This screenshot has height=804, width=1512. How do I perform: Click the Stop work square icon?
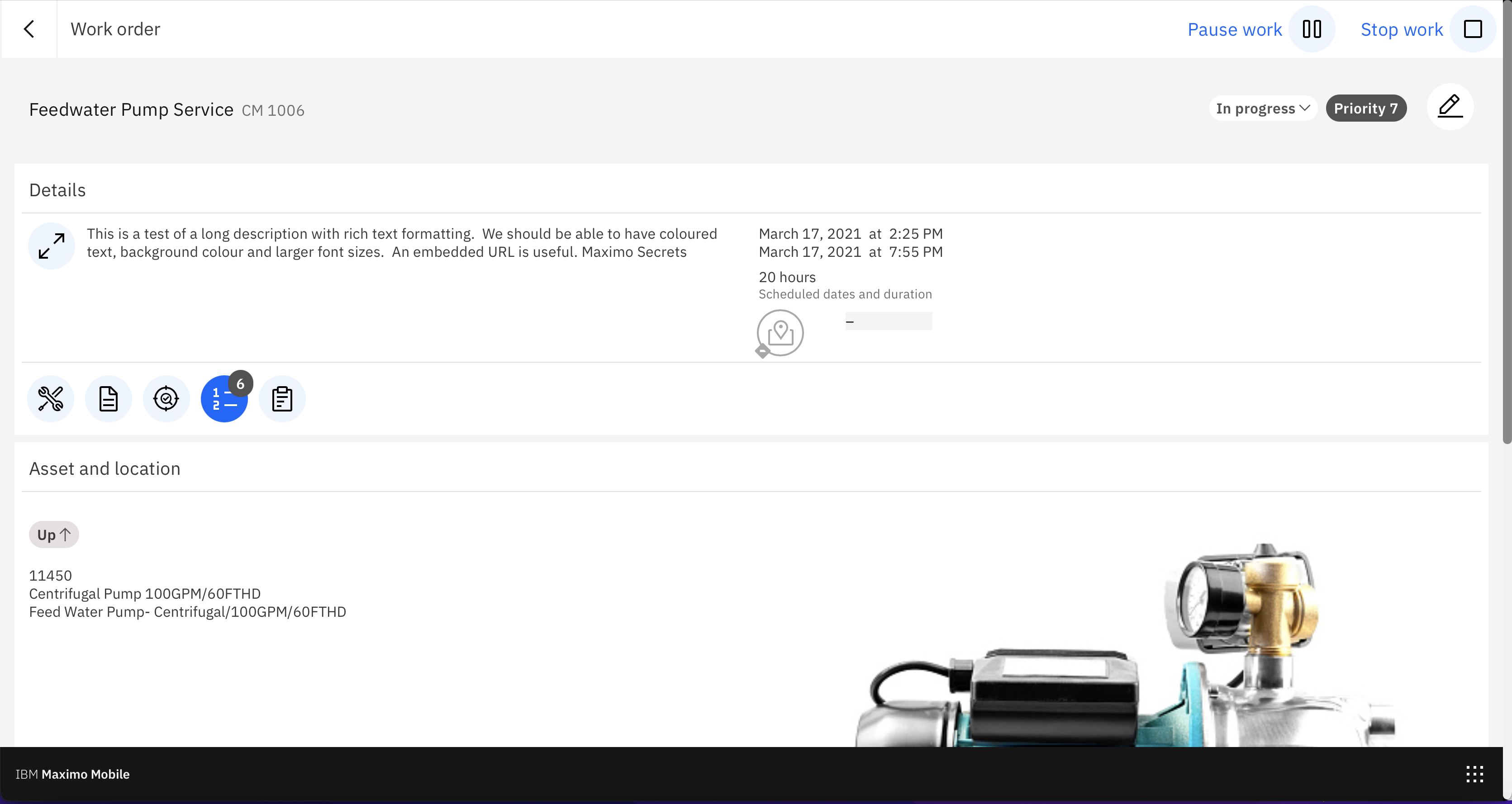coord(1473,29)
